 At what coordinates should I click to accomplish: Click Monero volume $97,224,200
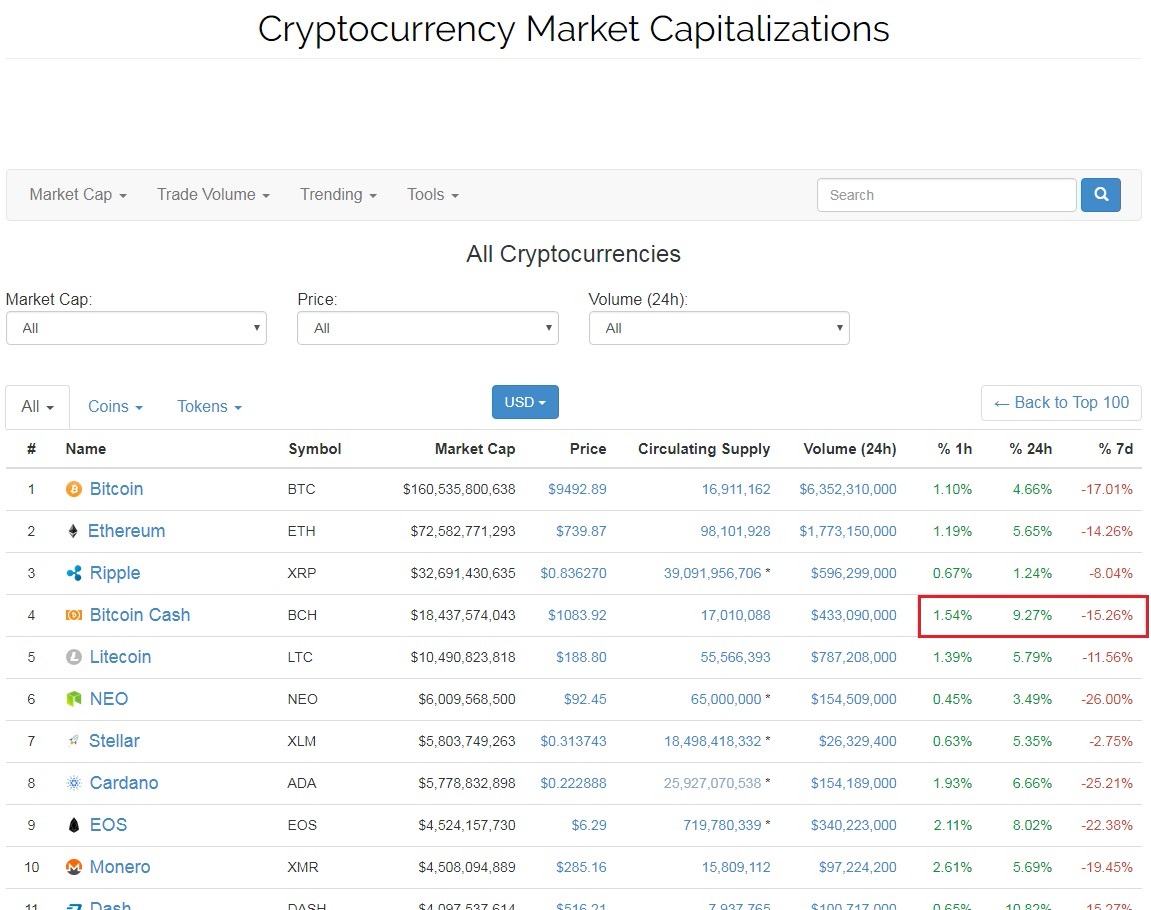click(x=857, y=867)
